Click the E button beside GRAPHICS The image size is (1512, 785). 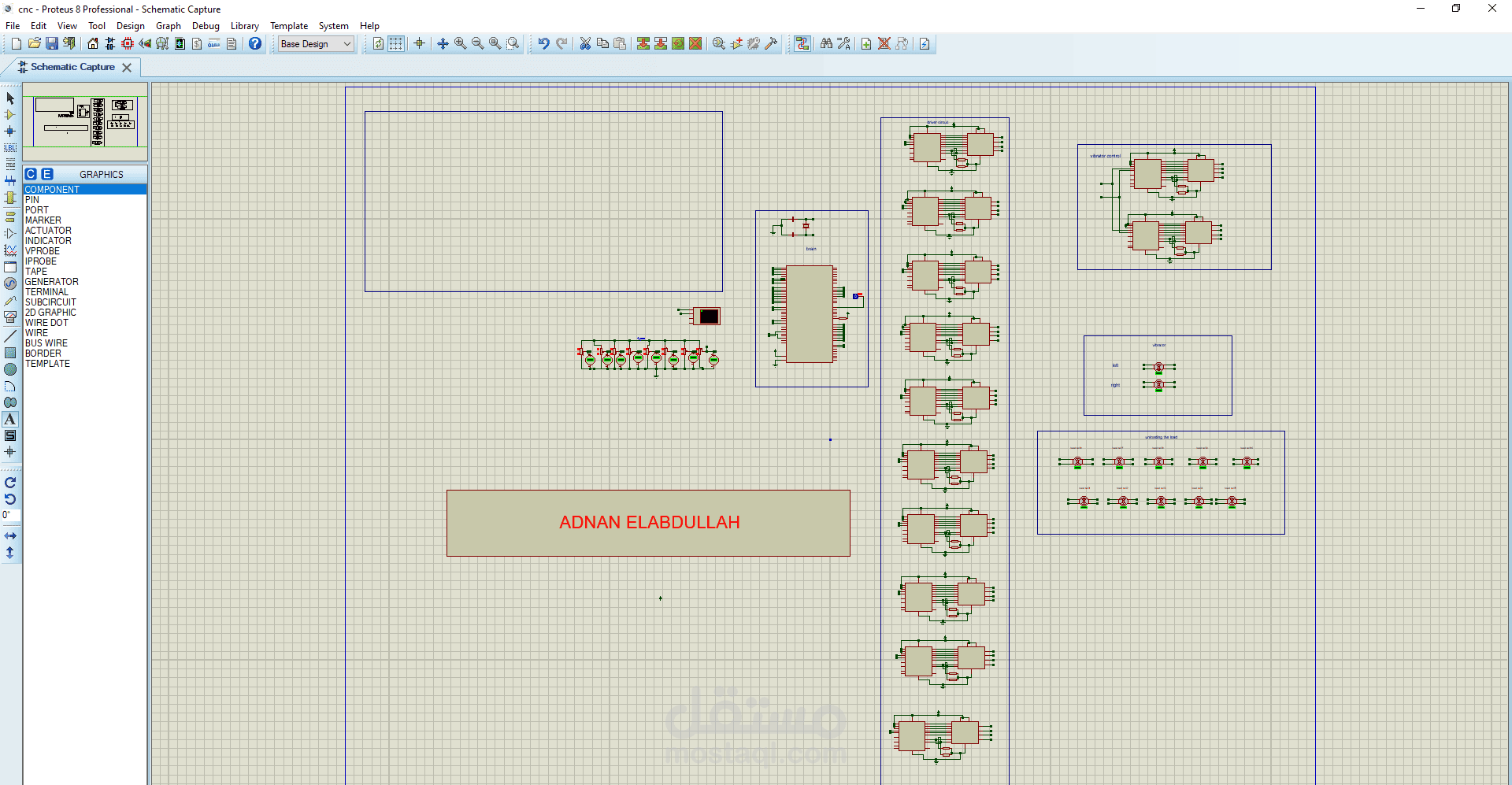pos(47,174)
